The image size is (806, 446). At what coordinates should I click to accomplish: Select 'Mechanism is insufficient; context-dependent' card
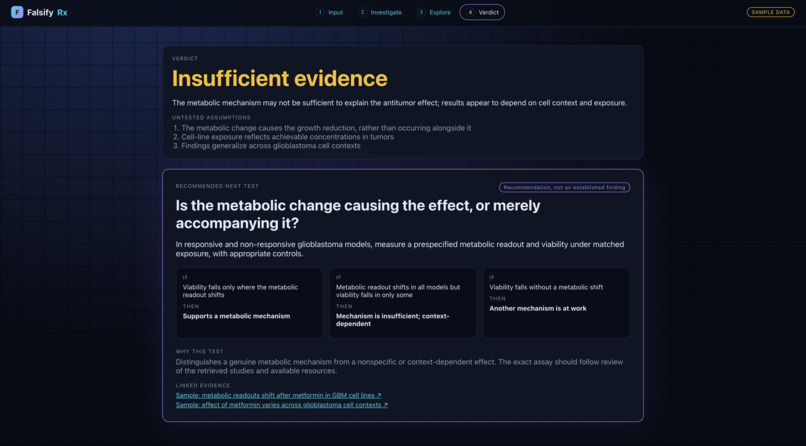[x=402, y=303]
